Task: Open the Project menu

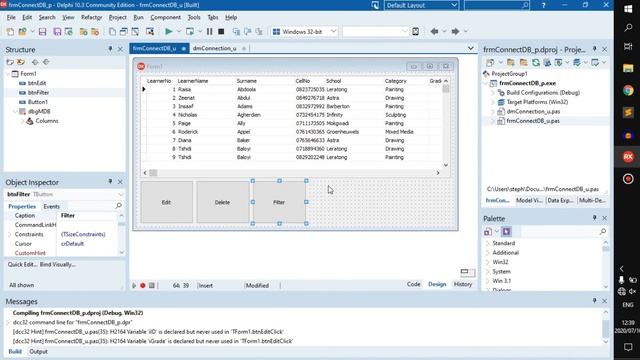Action: [x=118, y=18]
